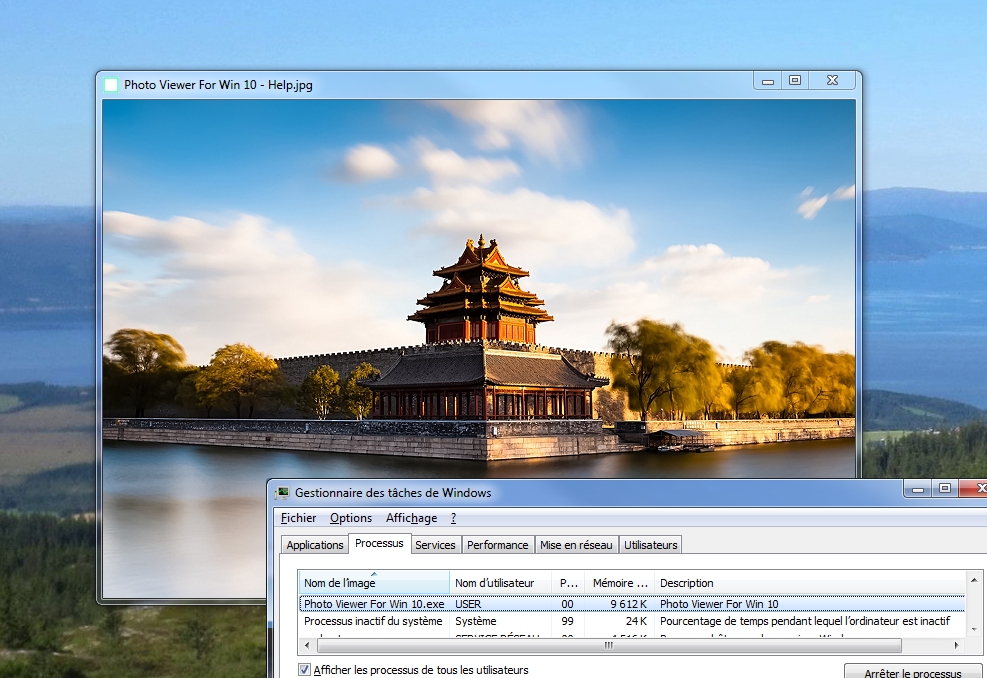The image size is (987, 678).
Task: Click the Photo Viewer For Win 10 title icon
Action: click(x=111, y=84)
